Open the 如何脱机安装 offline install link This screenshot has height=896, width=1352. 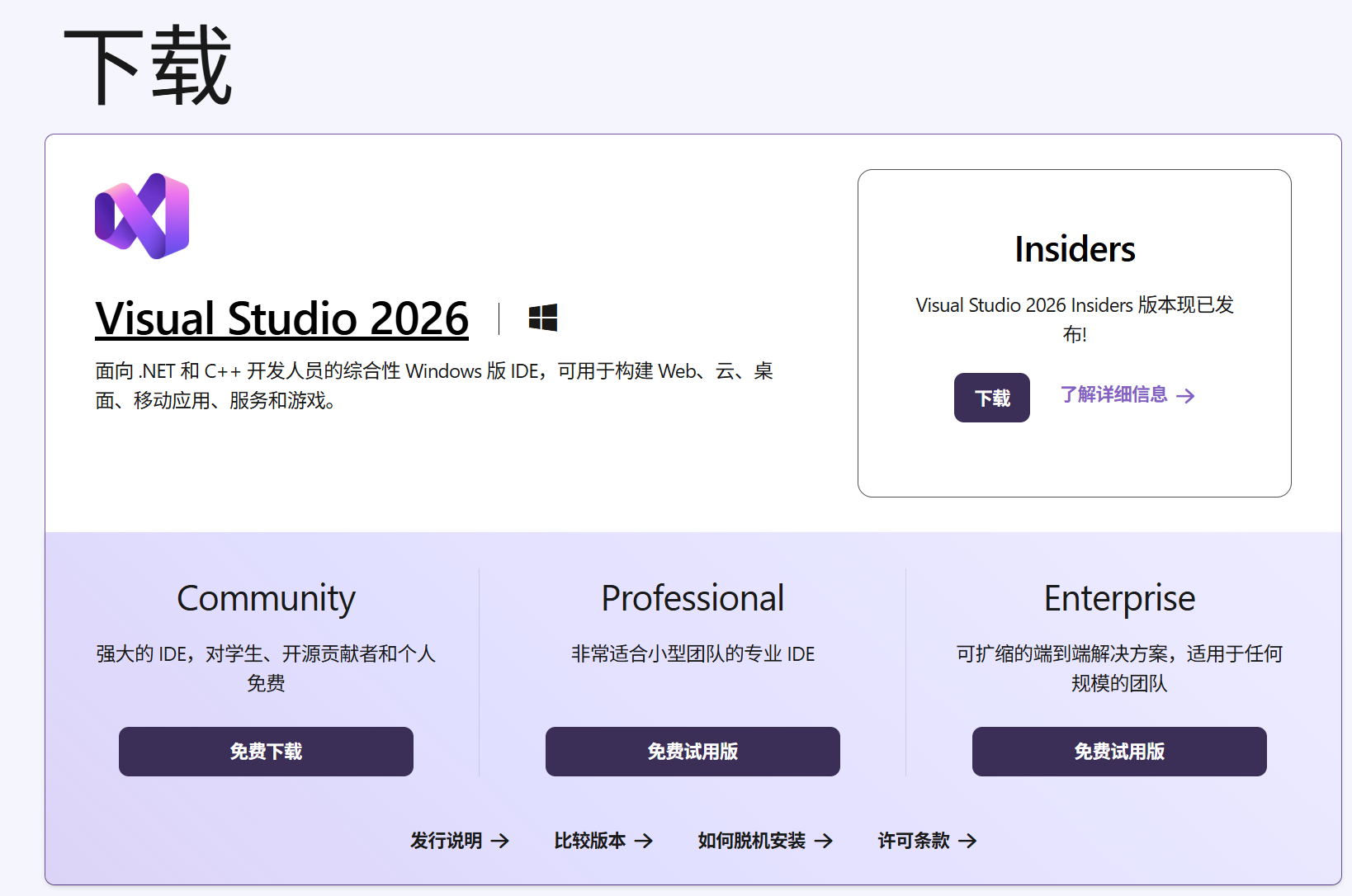point(753,841)
